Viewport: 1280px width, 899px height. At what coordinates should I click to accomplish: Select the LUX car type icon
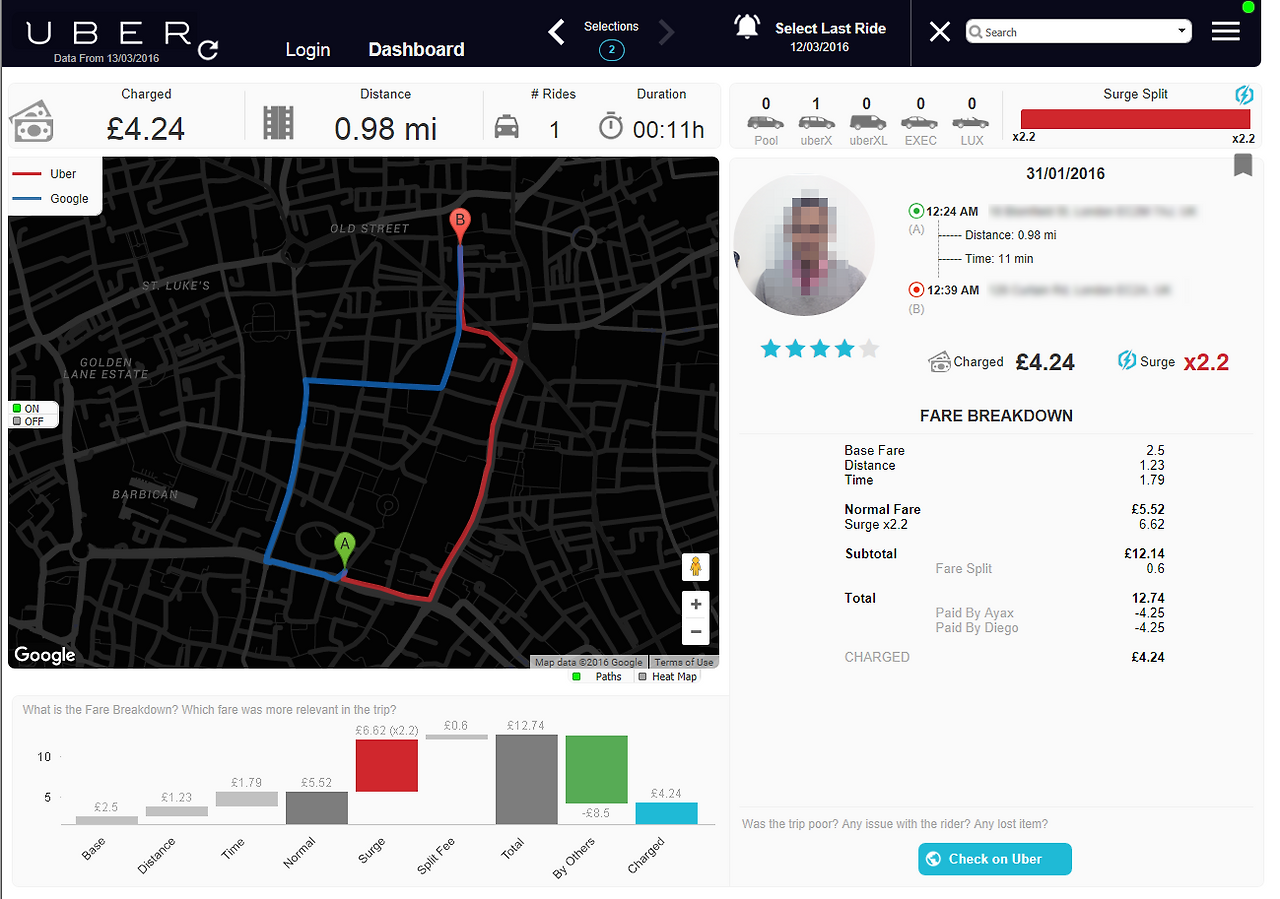coord(971,122)
